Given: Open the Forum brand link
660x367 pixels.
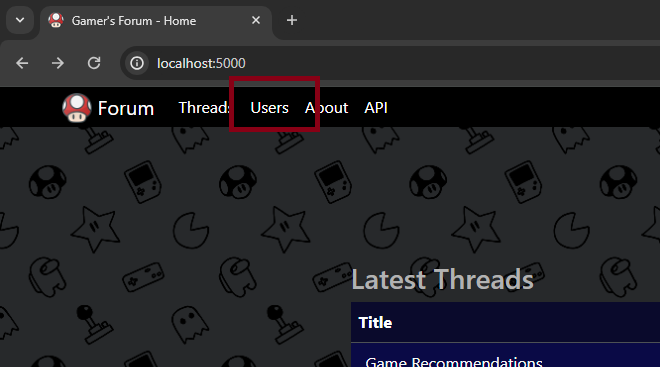Looking at the screenshot, I should [126, 108].
